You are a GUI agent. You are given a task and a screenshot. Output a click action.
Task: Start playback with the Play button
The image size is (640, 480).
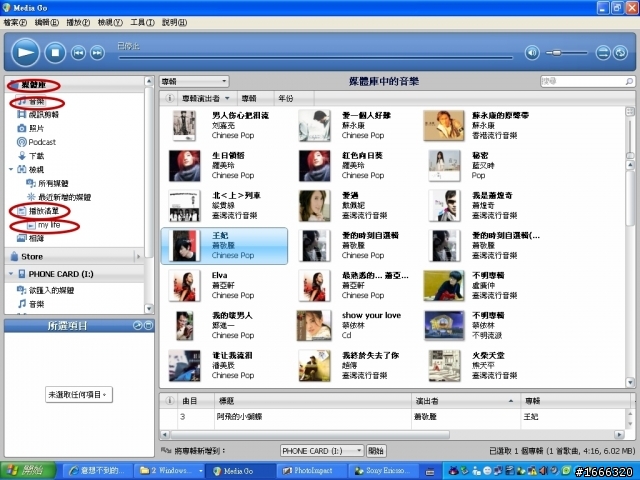click(x=25, y=52)
